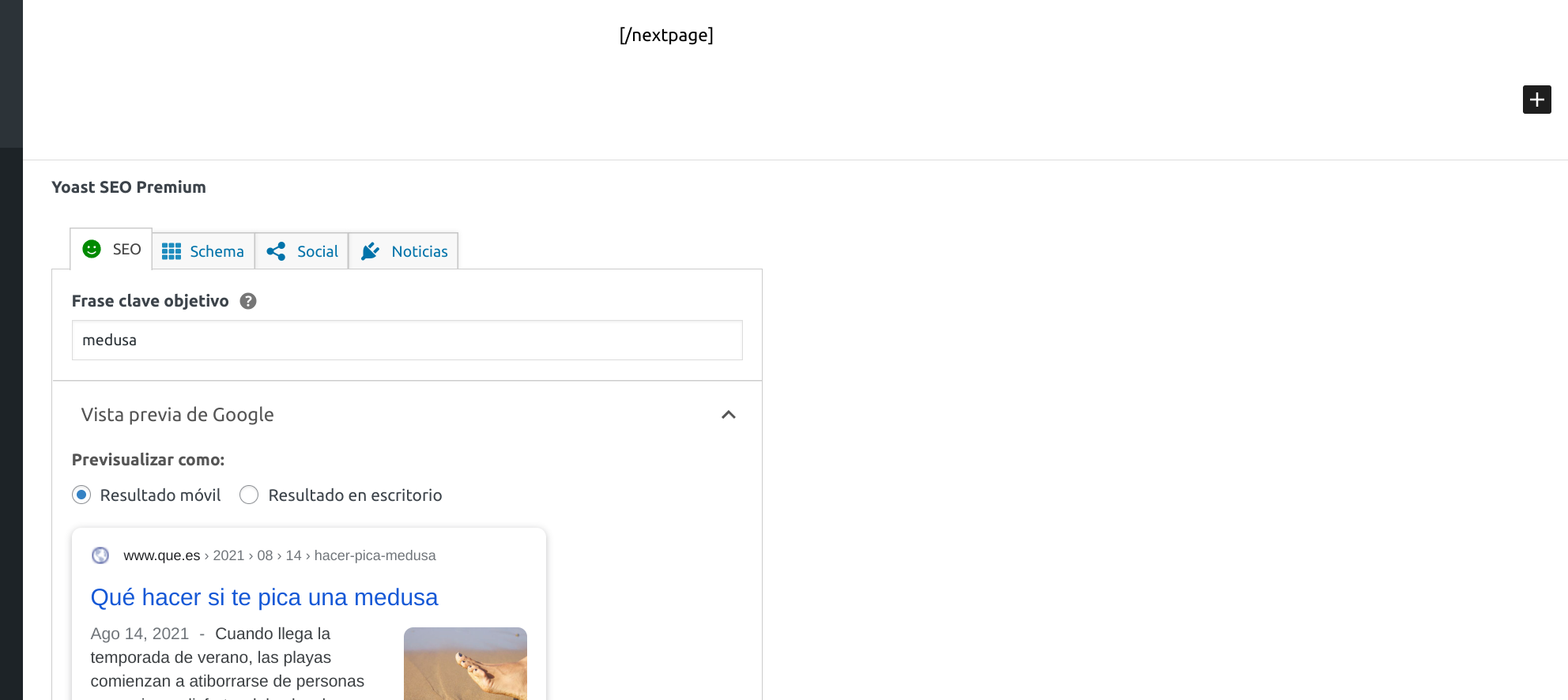Select Resultado en escritorio preview option
Image resolution: width=1568 pixels, height=700 pixels.
pyautogui.click(x=249, y=495)
